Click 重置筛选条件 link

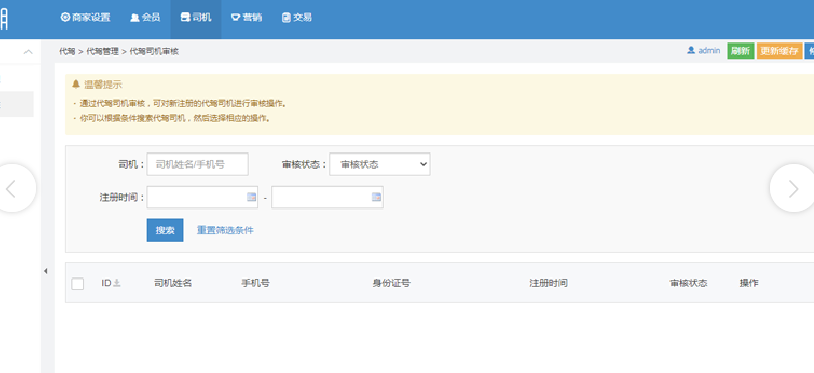click(x=225, y=230)
